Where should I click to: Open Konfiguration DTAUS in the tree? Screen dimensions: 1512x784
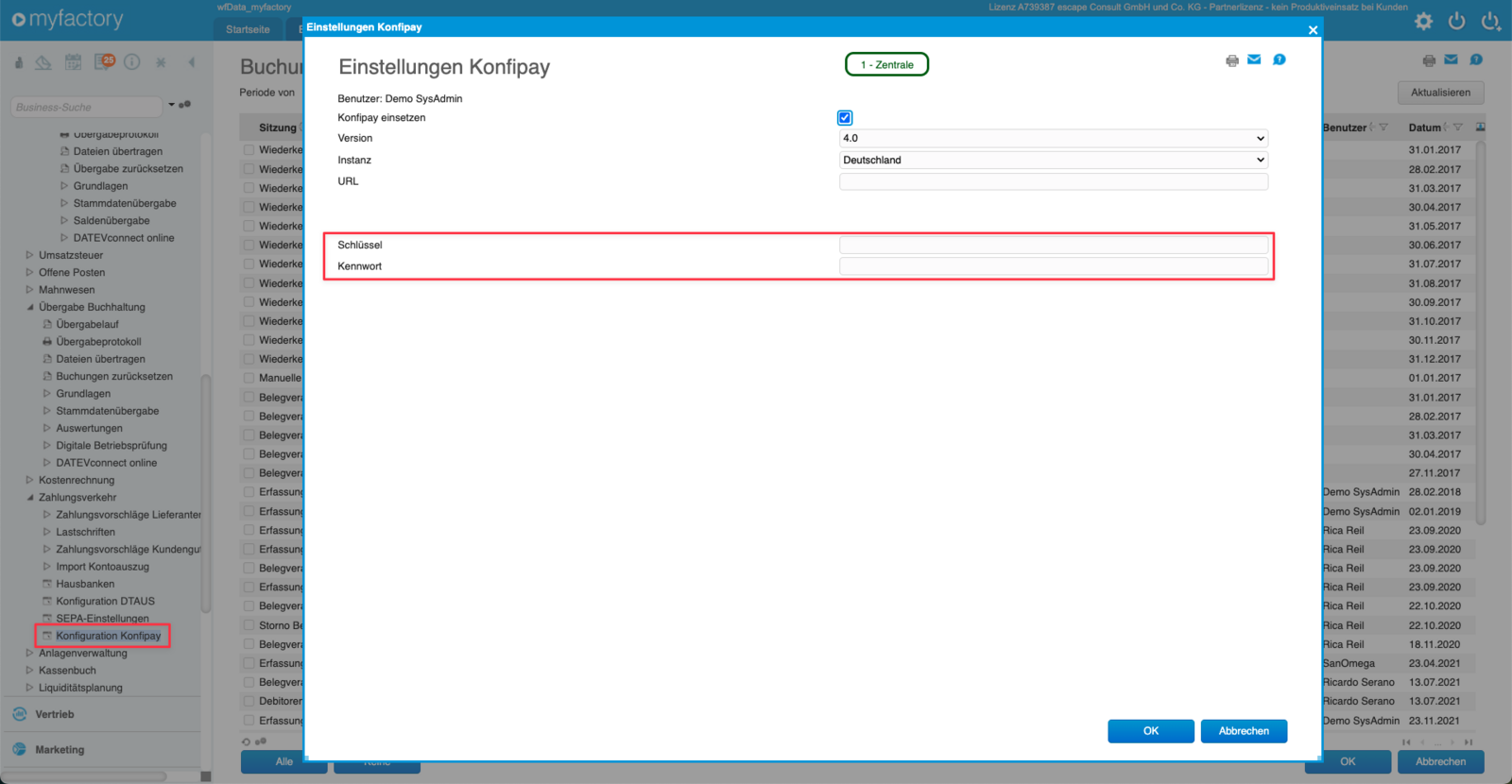pos(105,601)
